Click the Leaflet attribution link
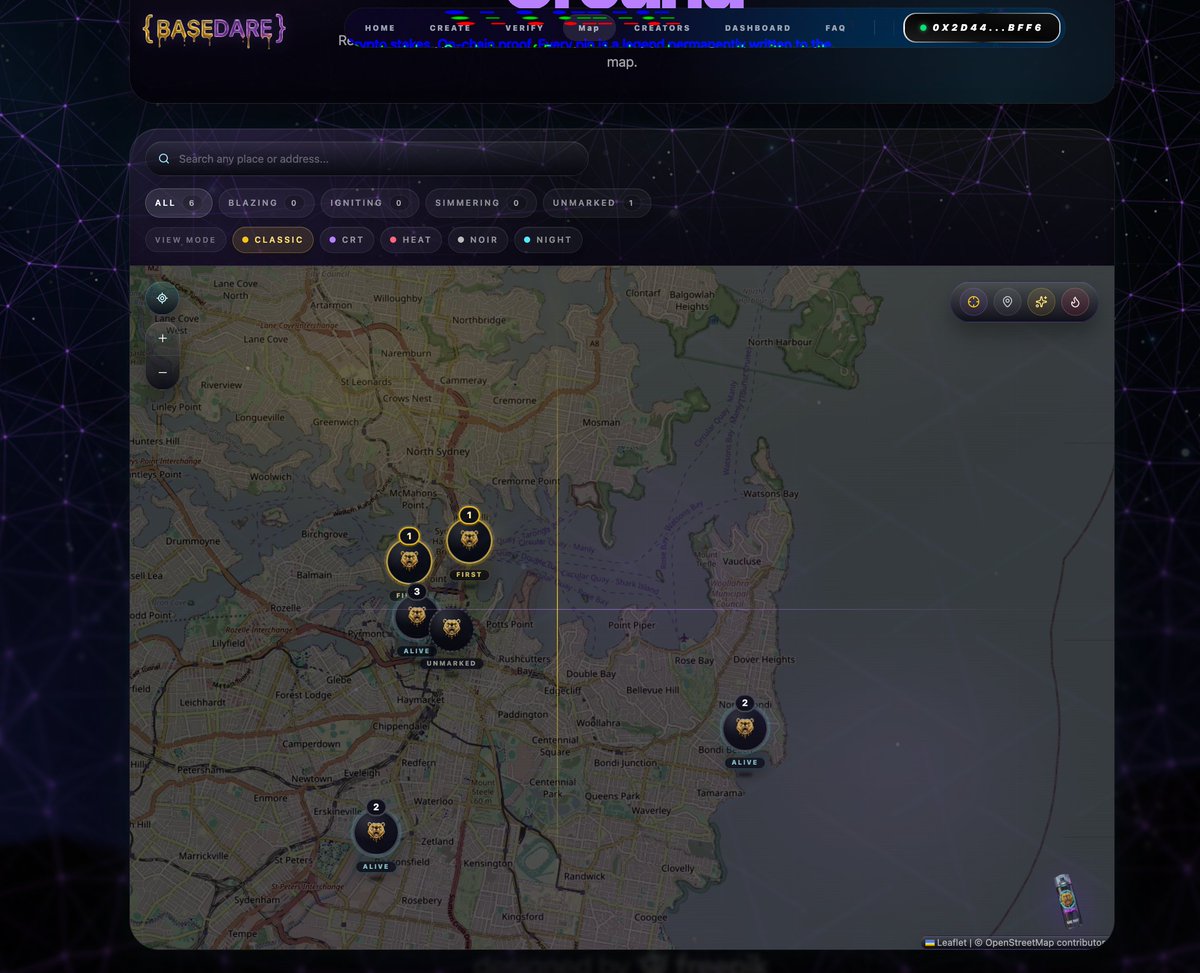 [x=945, y=942]
